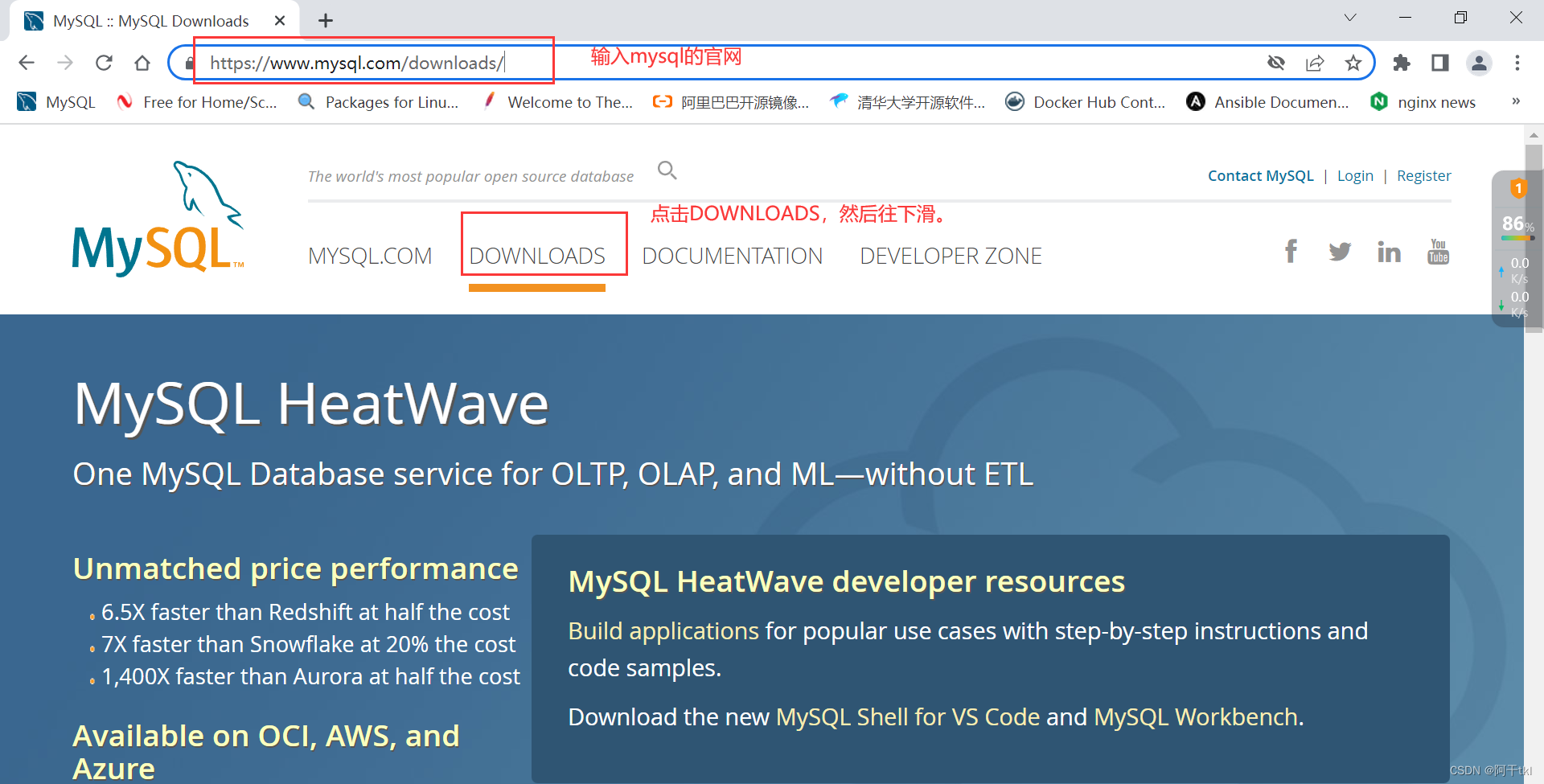Bookmark this page with the star icon
This screenshot has height=784, width=1544.
pyautogui.click(x=1353, y=63)
